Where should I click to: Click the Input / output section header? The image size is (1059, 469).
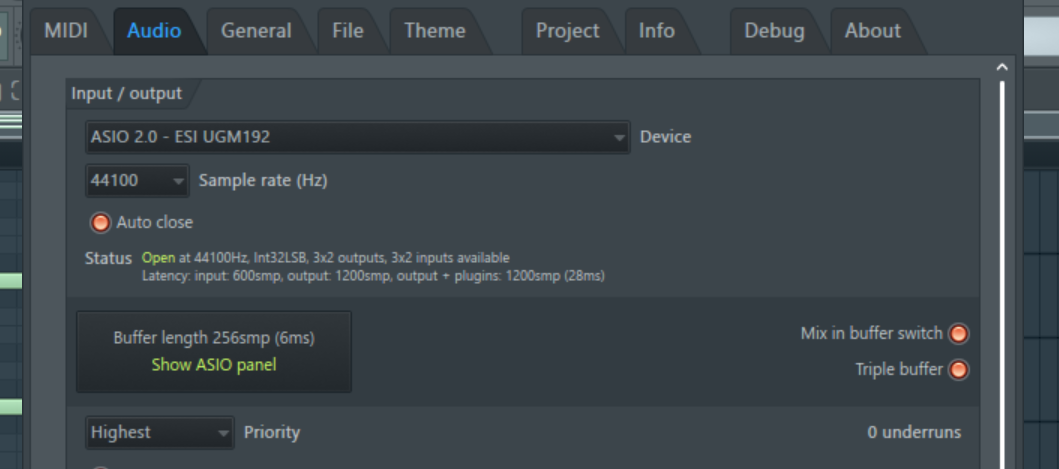click(127, 94)
